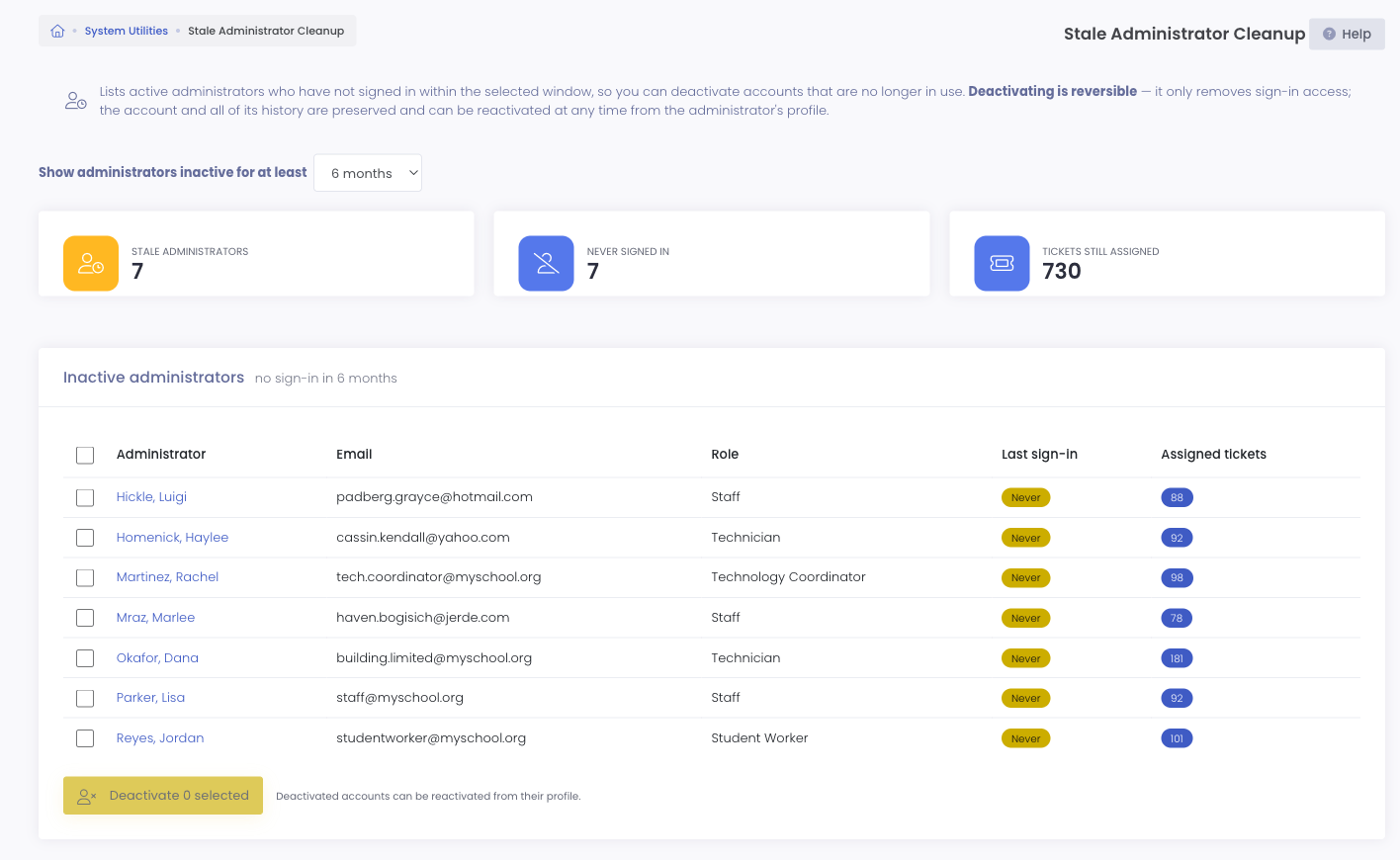Select email tech.coordinator@myschool.org
This screenshot has width=1400, height=860.
coord(439,577)
